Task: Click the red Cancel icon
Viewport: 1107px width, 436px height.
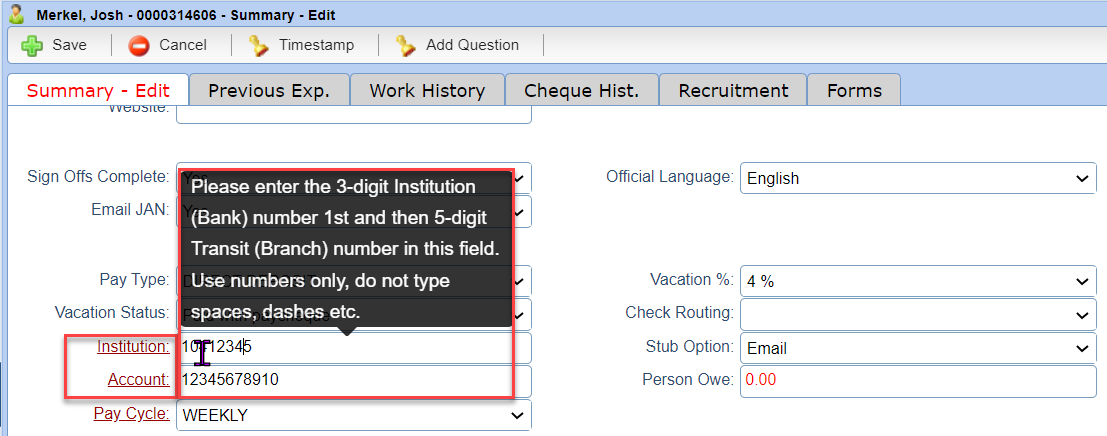Action: (x=139, y=46)
